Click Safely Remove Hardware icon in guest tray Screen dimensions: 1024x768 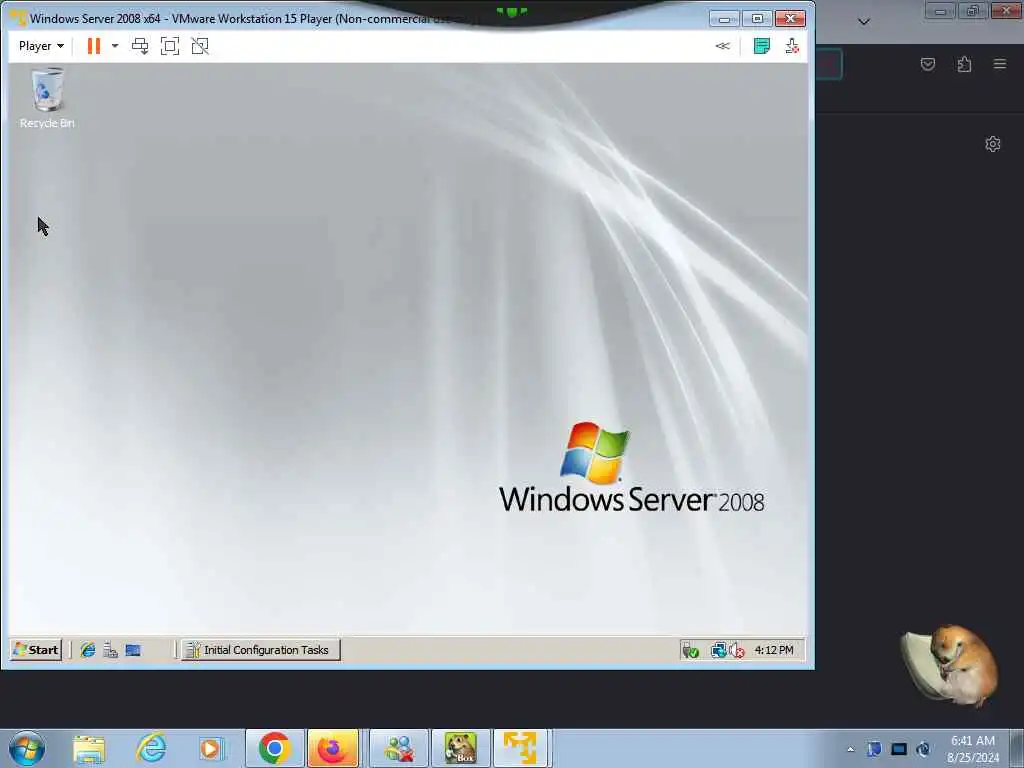point(690,650)
